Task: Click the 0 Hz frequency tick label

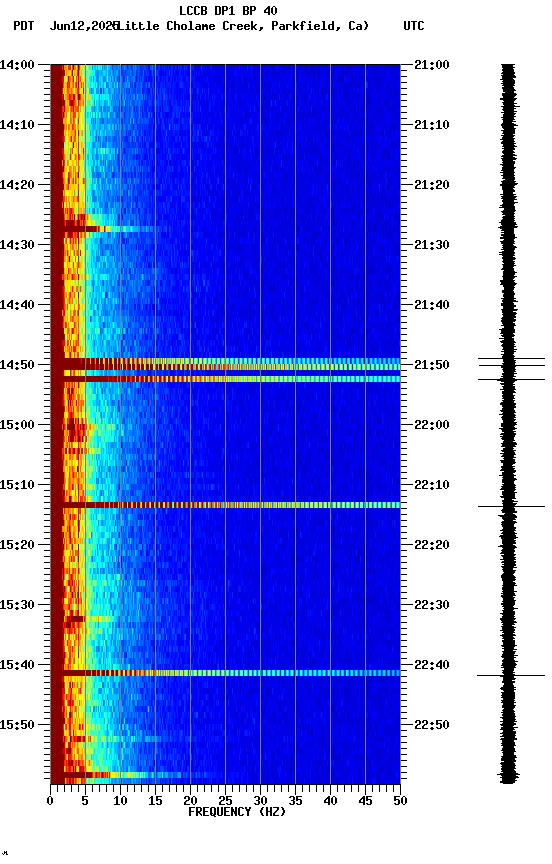Action: point(50,801)
